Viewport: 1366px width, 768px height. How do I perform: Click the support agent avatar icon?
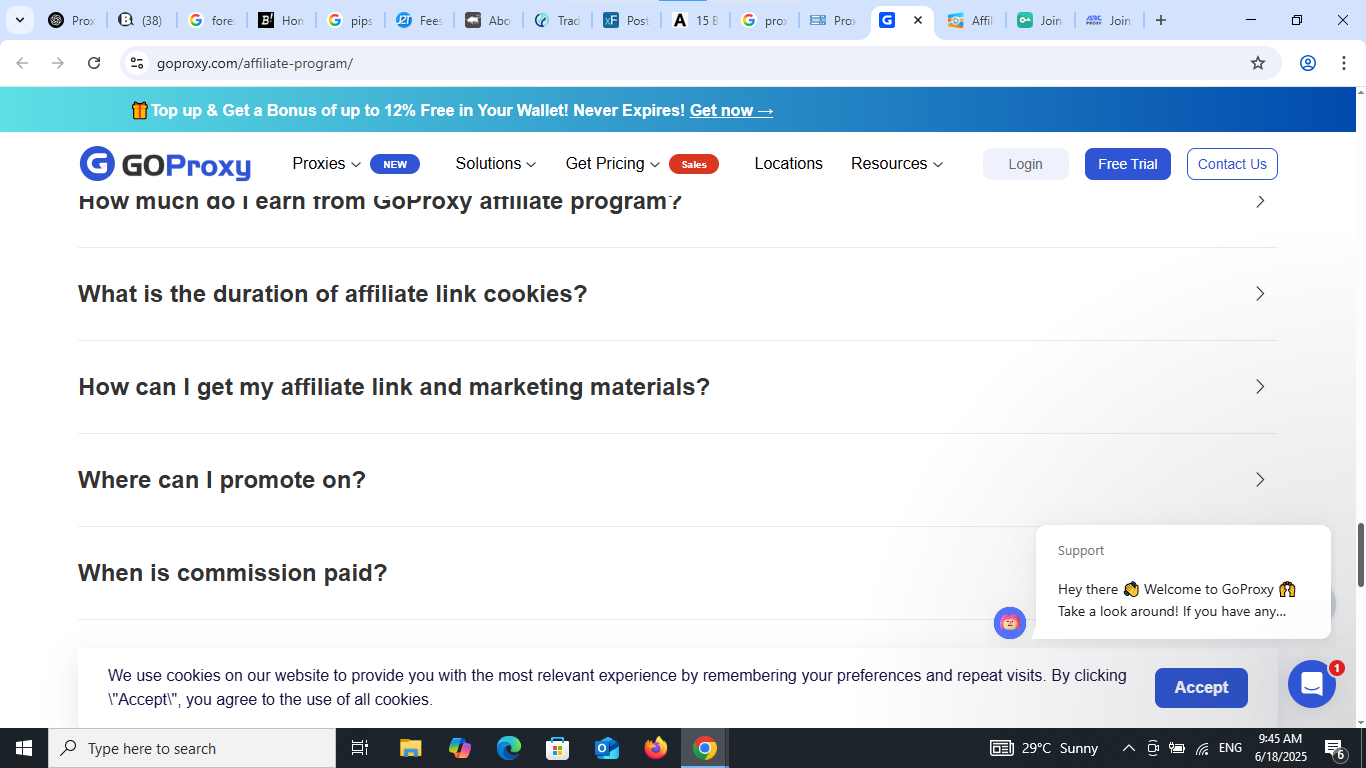click(1010, 623)
